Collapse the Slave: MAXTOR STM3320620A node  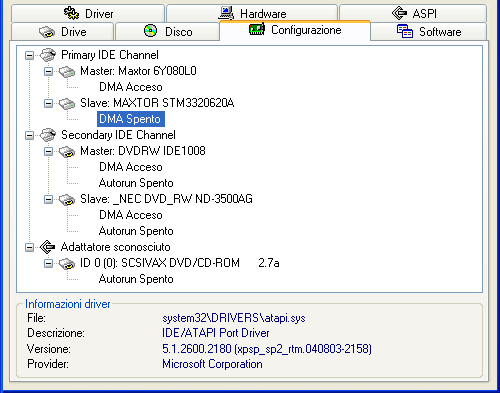coord(48,103)
